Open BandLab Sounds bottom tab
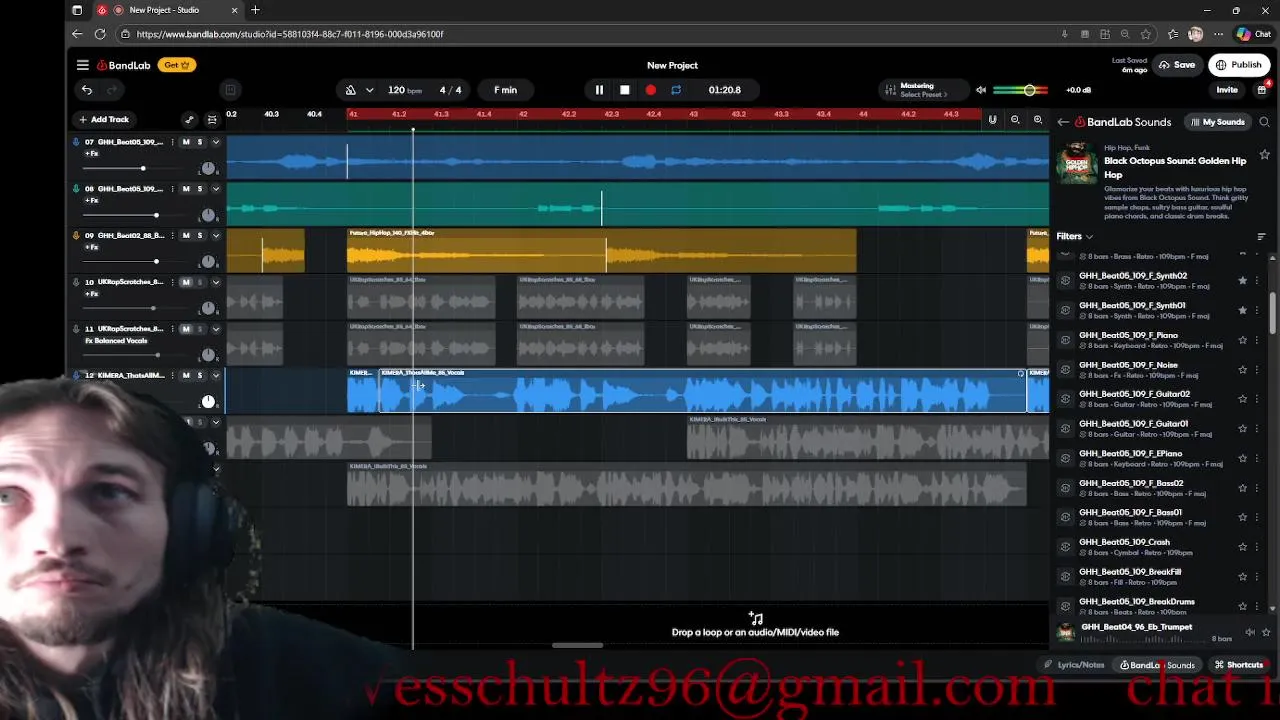The image size is (1280, 720). coord(1157,665)
